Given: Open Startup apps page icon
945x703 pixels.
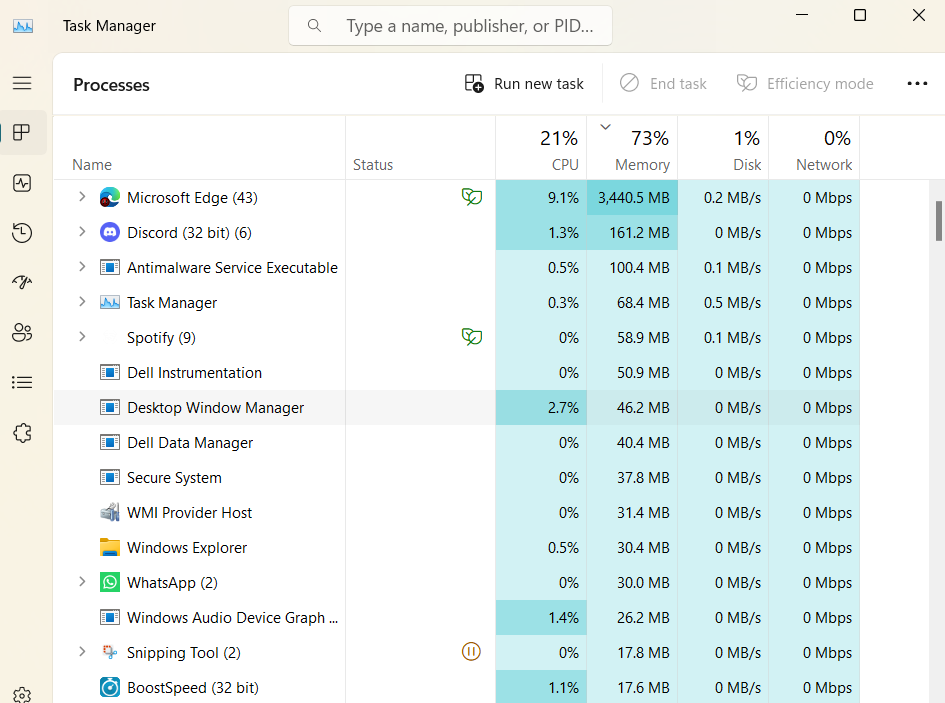Looking at the screenshot, I should coord(22,283).
